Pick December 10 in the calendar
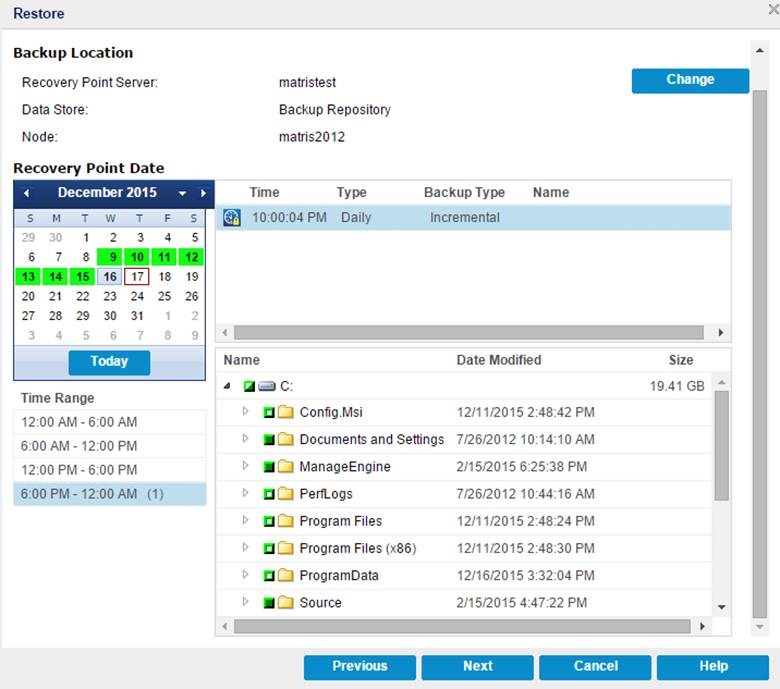 point(137,257)
